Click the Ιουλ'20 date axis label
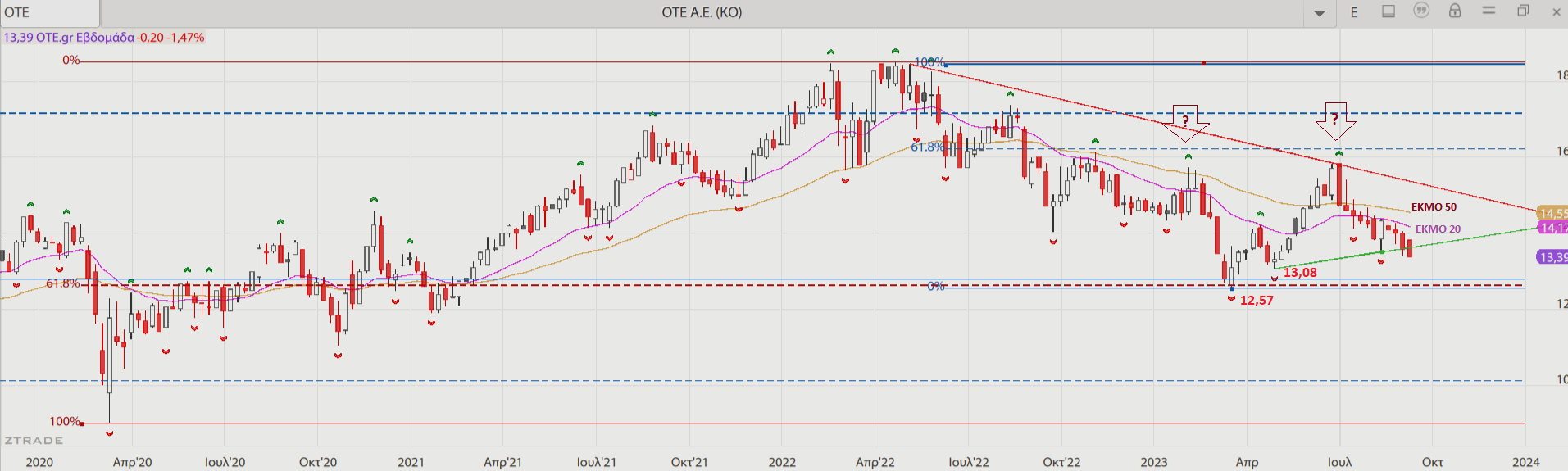 coord(225,462)
